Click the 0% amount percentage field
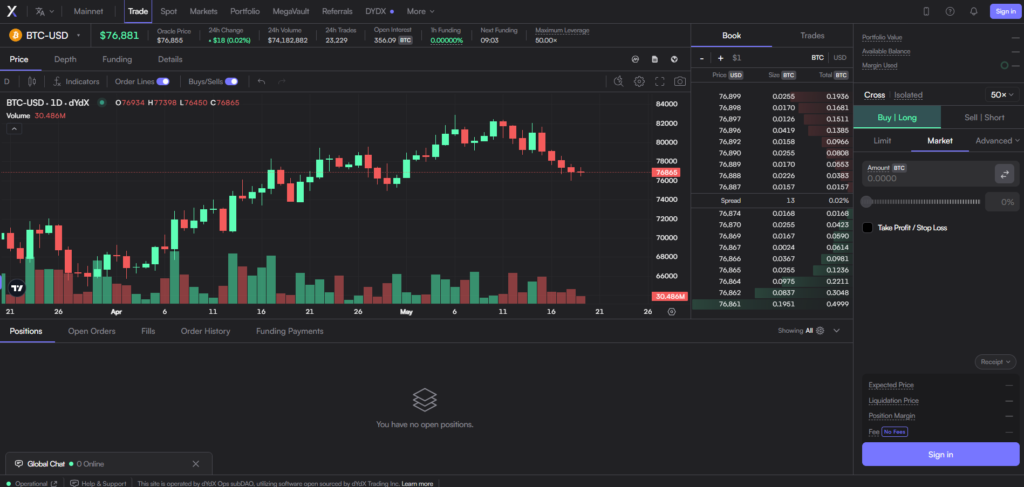This screenshot has width=1024, height=487. (1002, 202)
